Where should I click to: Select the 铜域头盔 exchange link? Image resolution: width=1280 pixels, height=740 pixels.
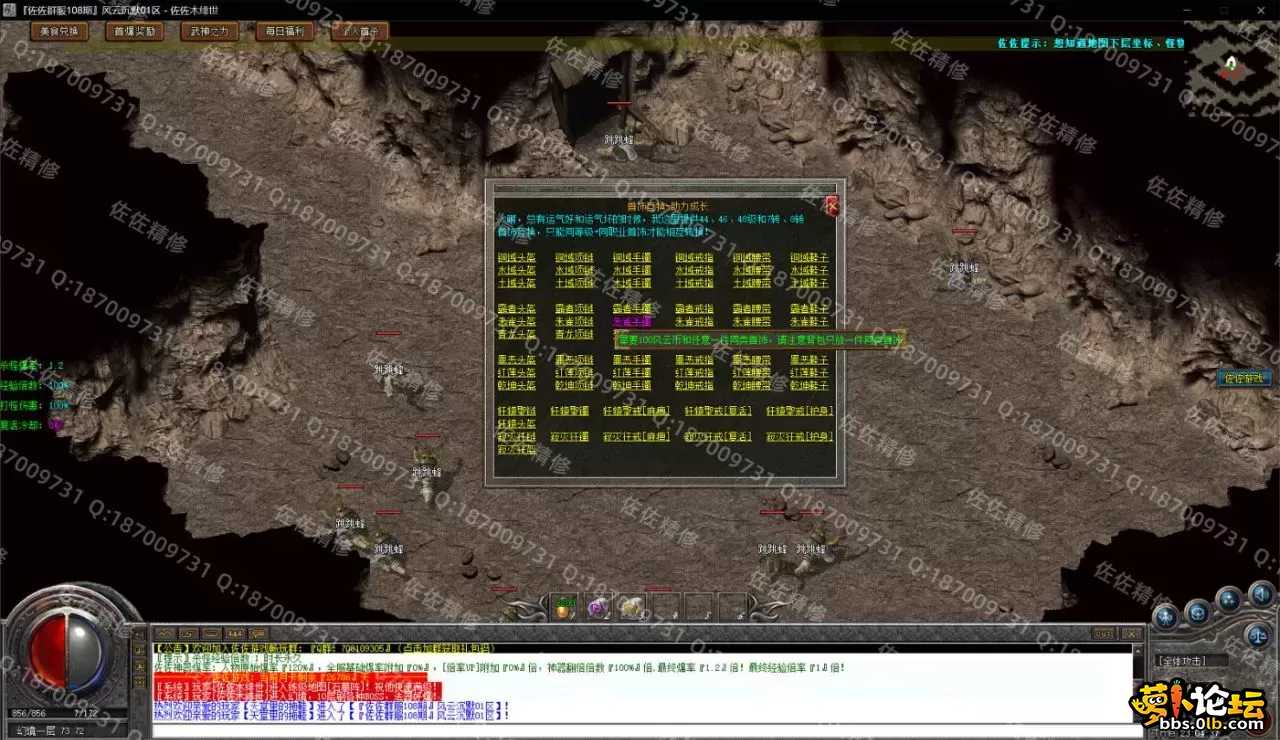[x=516, y=257]
